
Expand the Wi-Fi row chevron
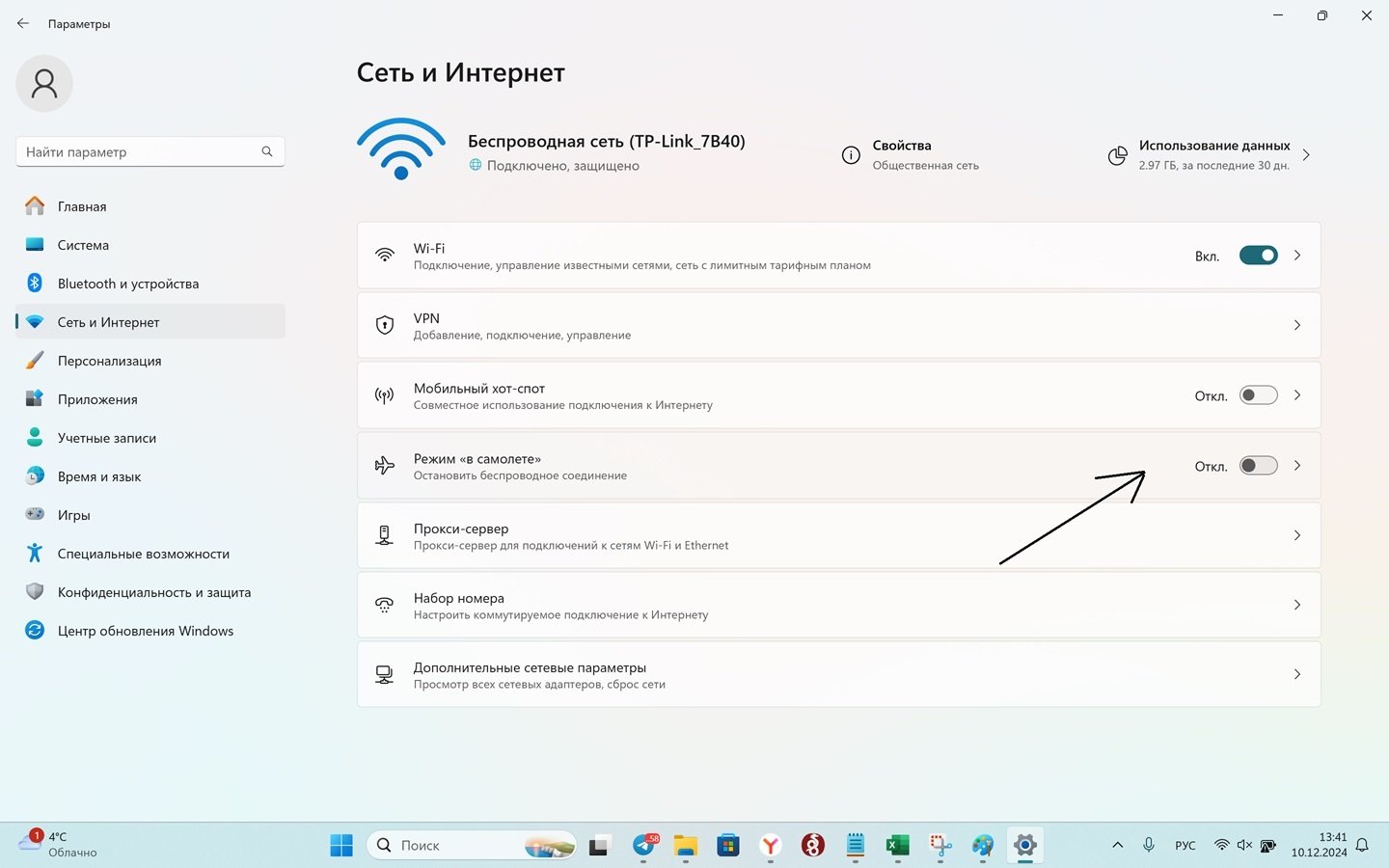click(x=1297, y=256)
